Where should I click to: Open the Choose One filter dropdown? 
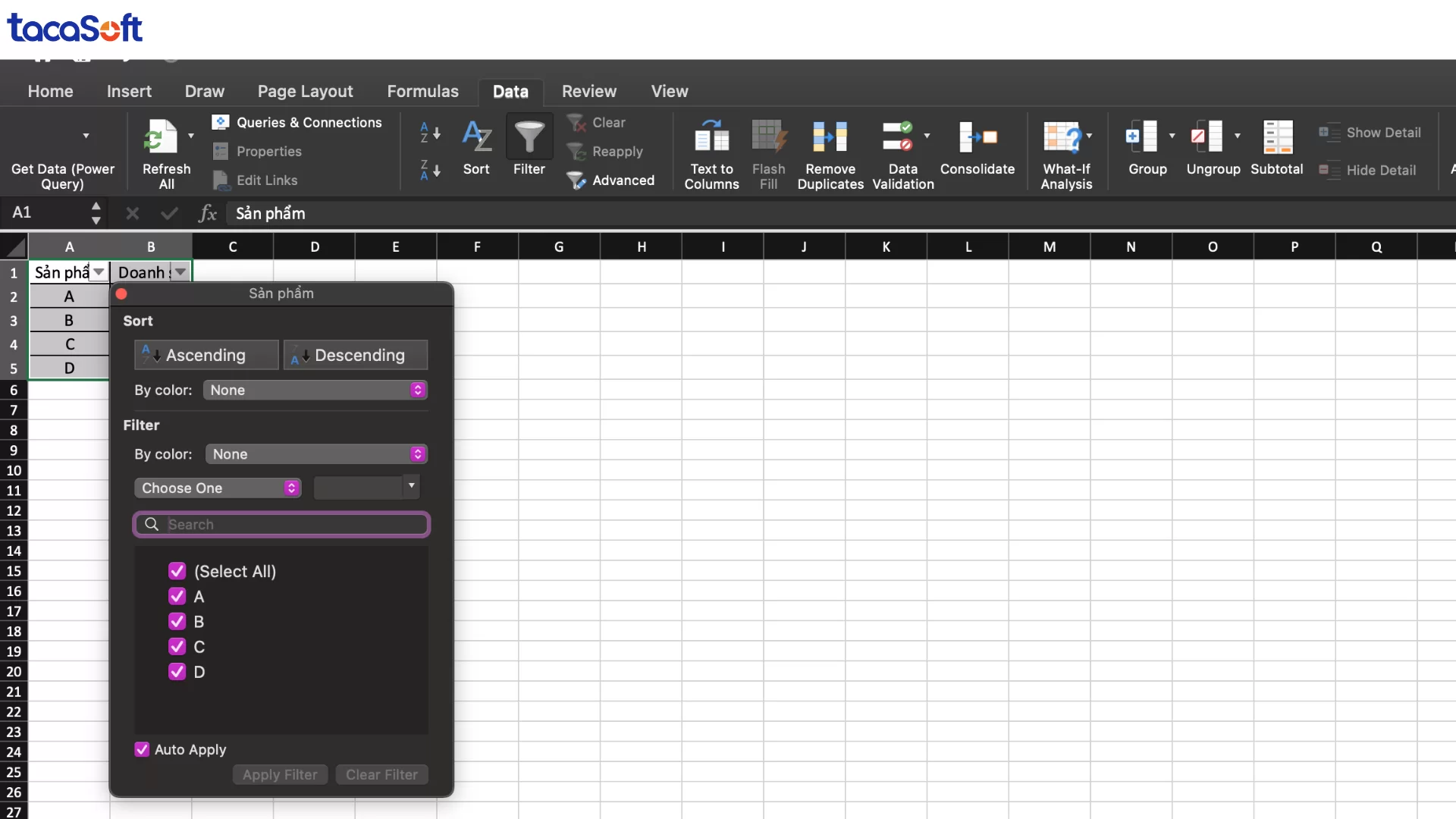(x=218, y=488)
